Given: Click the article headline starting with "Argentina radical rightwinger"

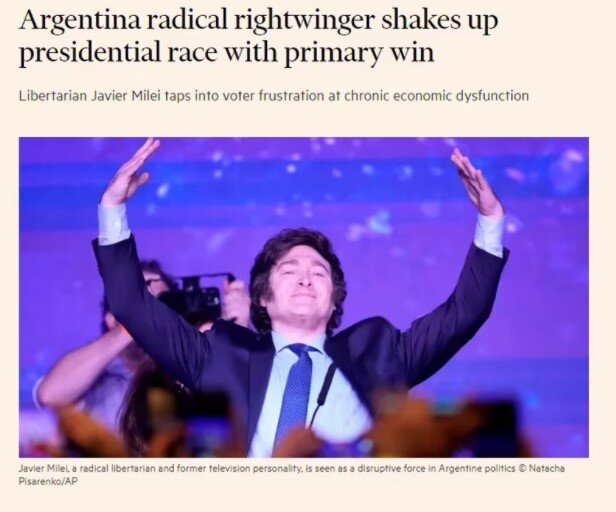Looking at the screenshot, I should pos(258,36).
